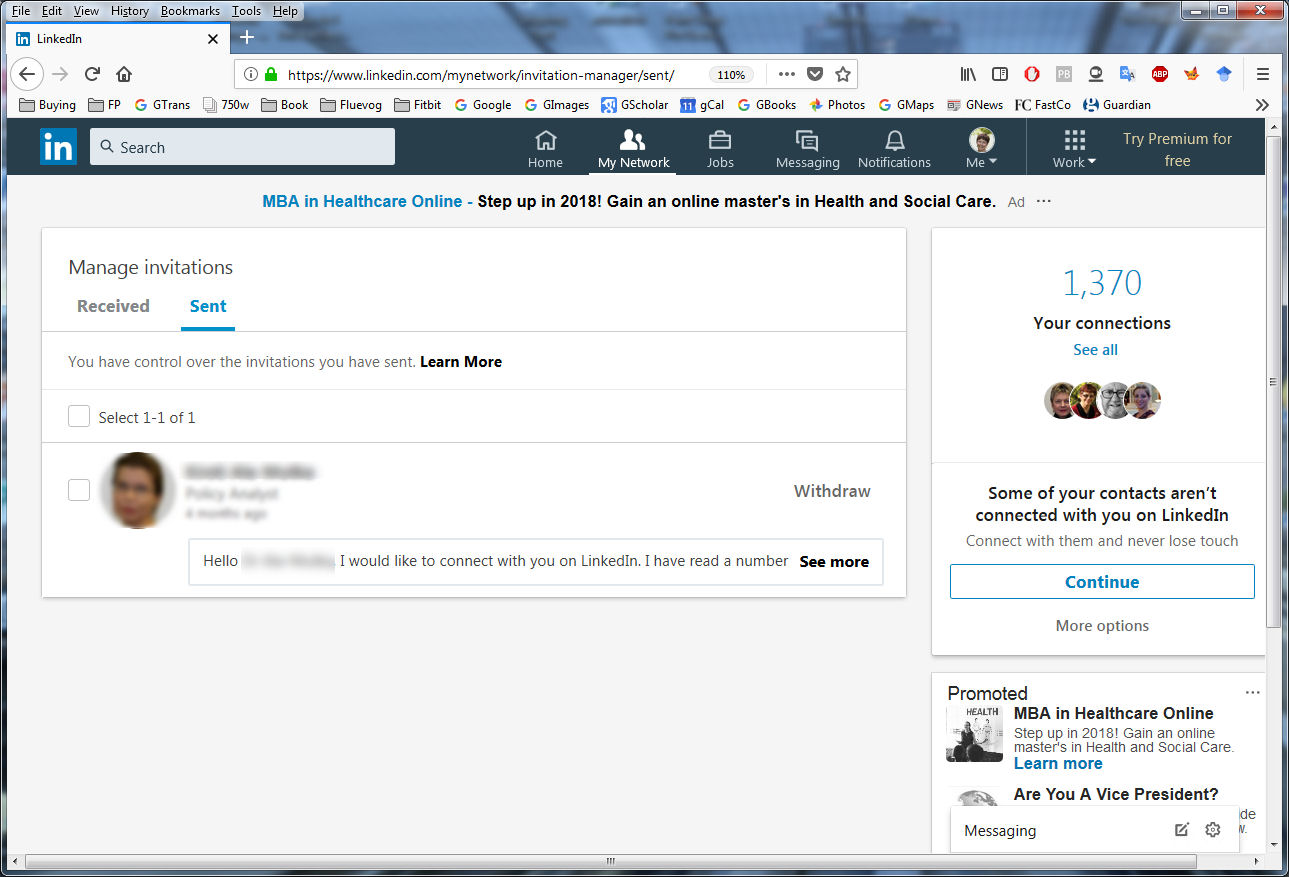Expand the bookmarks overflow chevron
1289x877 pixels.
point(1262,104)
